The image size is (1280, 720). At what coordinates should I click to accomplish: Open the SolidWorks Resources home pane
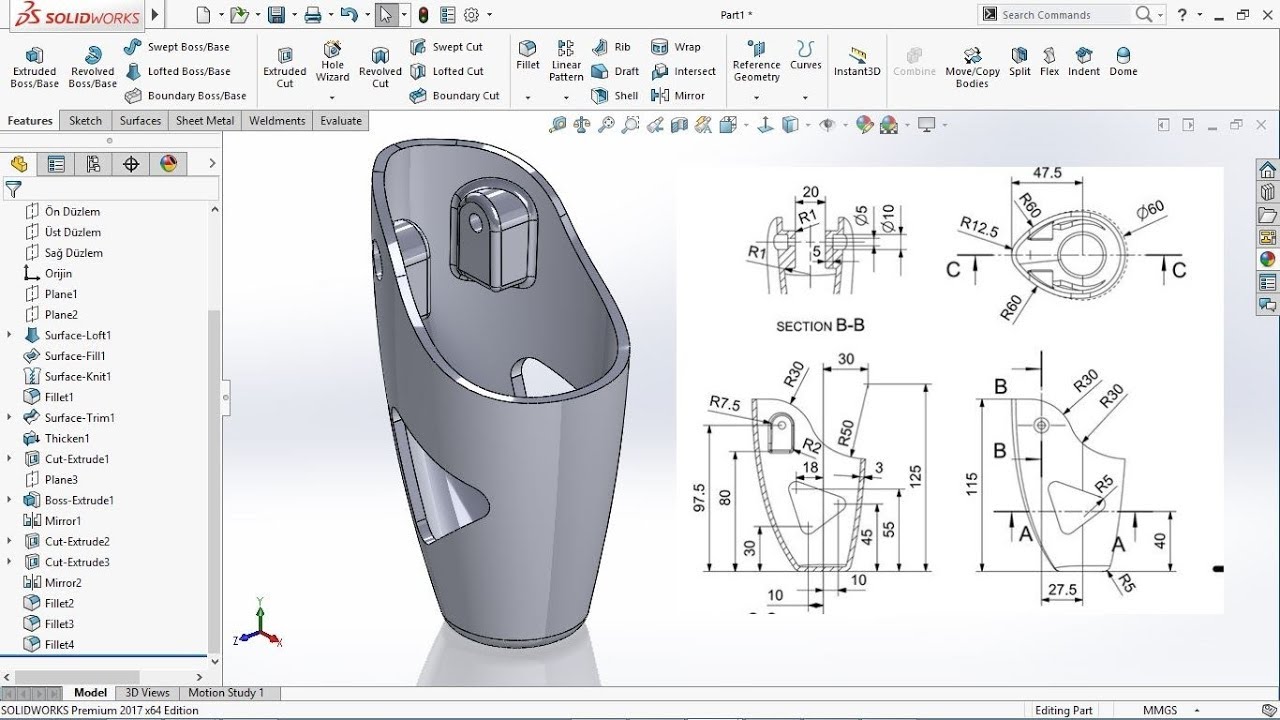[x=1267, y=169]
